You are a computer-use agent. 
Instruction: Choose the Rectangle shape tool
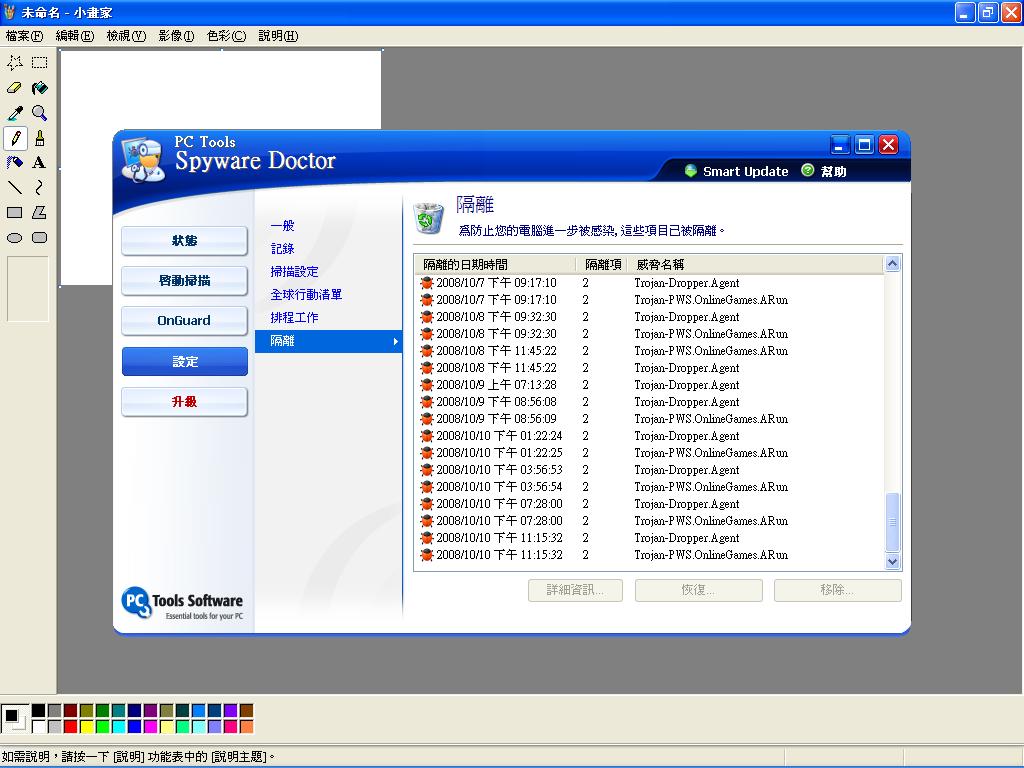(x=15, y=213)
